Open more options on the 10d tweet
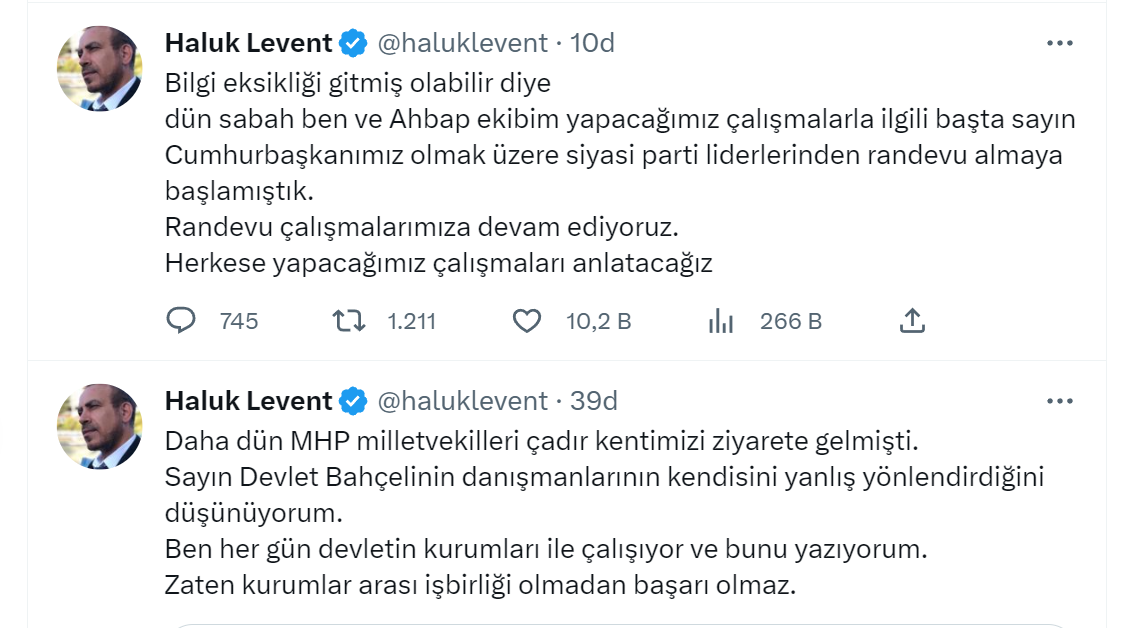The image size is (1124, 628). coord(1059,43)
